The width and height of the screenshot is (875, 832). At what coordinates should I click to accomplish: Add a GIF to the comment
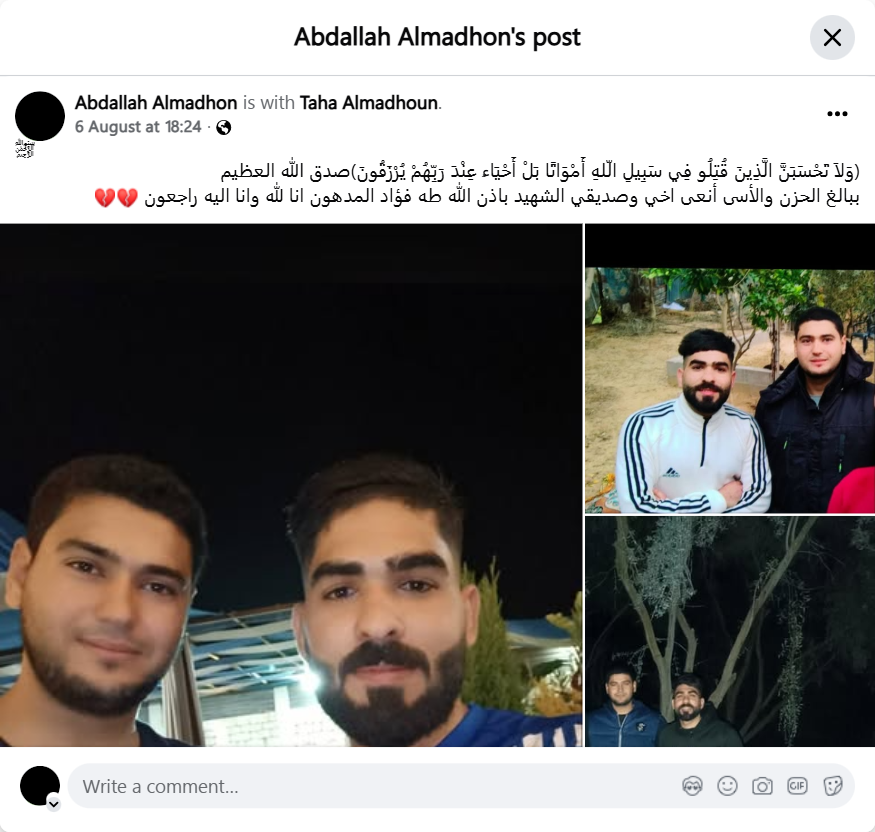click(797, 786)
